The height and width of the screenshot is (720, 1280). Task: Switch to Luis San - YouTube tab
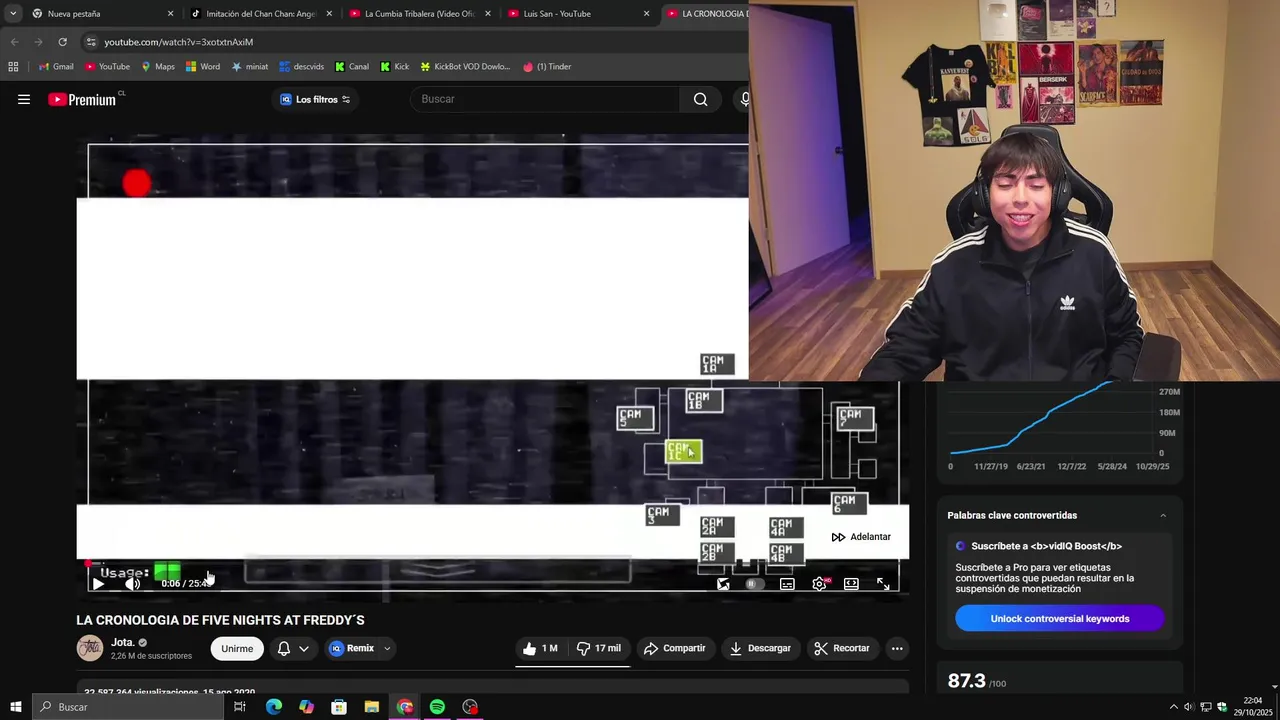coord(577,14)
